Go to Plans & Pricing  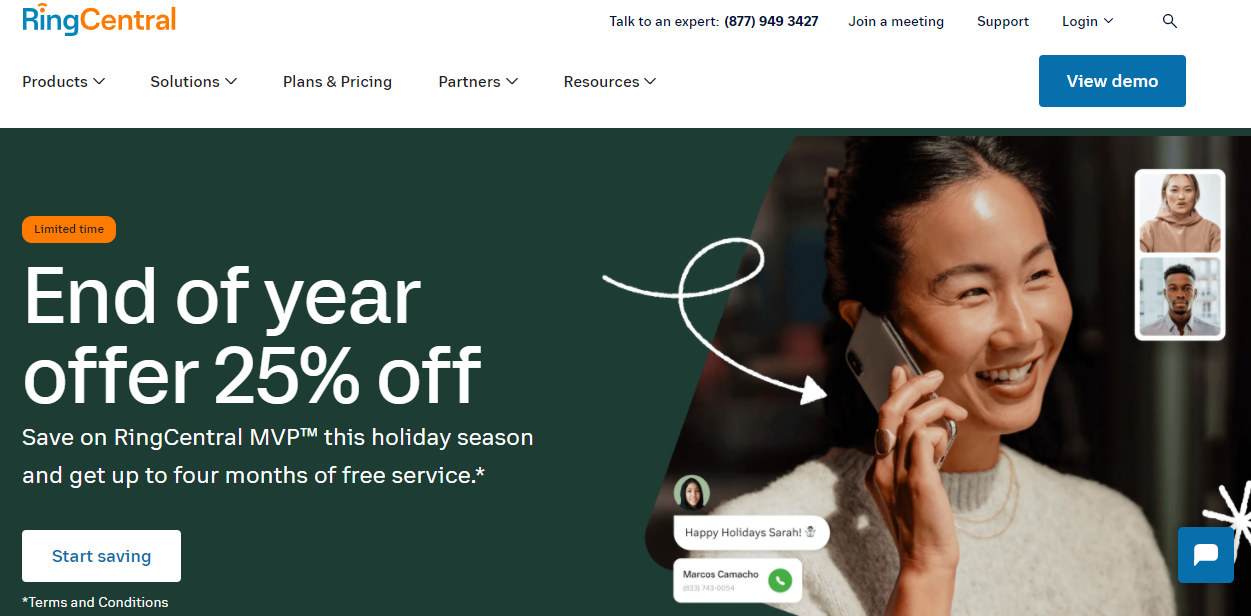coord(337,82)
